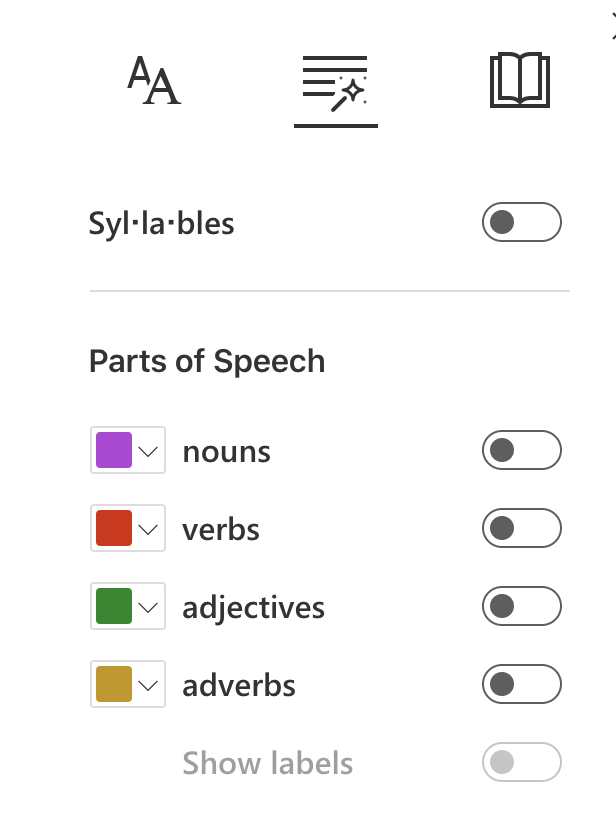Image resolution: width=616 pixels, height=826 pixels.
Task: Select the green adjectives color swatch
Action: coord(113,607)
